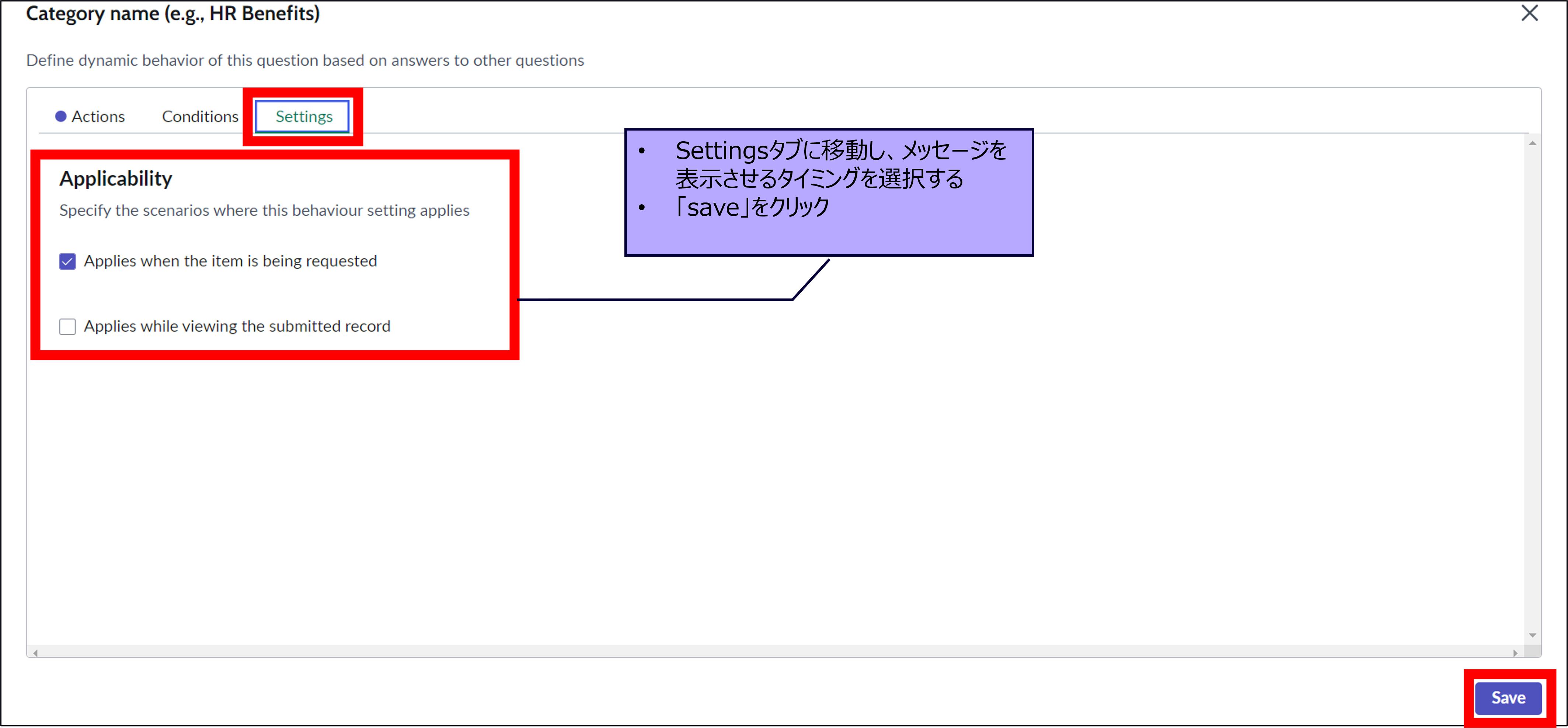Enable 'Applies while viewing the submitted record' checkbox
This screenshot has height=728, width=1568.
(x=67, y=326)
